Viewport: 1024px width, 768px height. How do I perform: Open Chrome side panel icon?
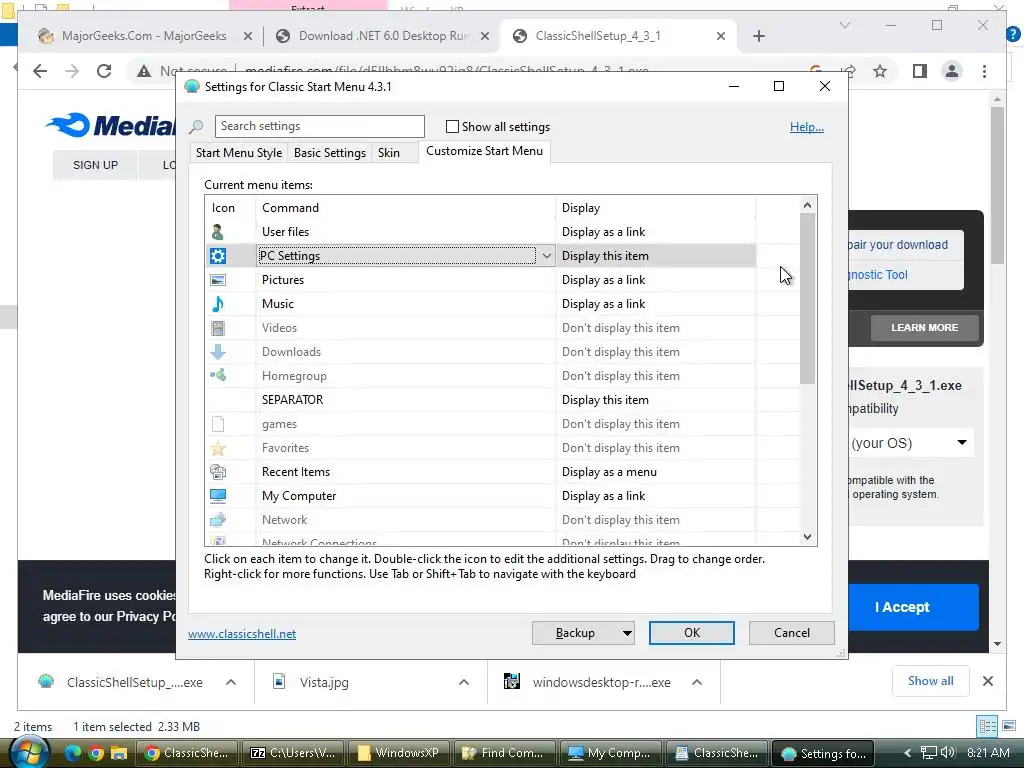coord(920,71)
